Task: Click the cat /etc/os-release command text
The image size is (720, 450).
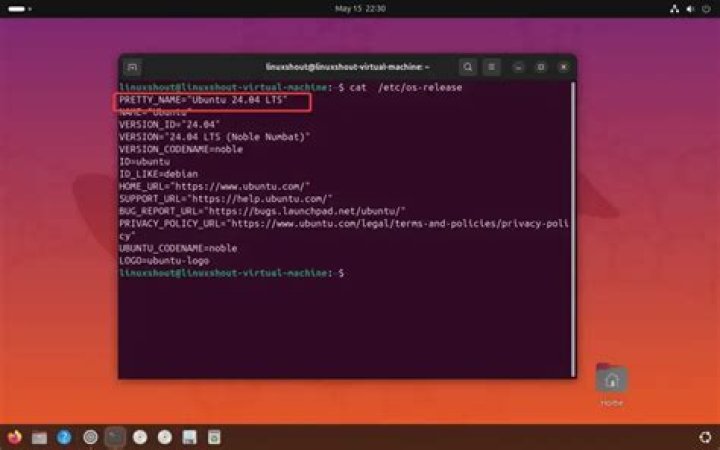Action: [406, 87]
